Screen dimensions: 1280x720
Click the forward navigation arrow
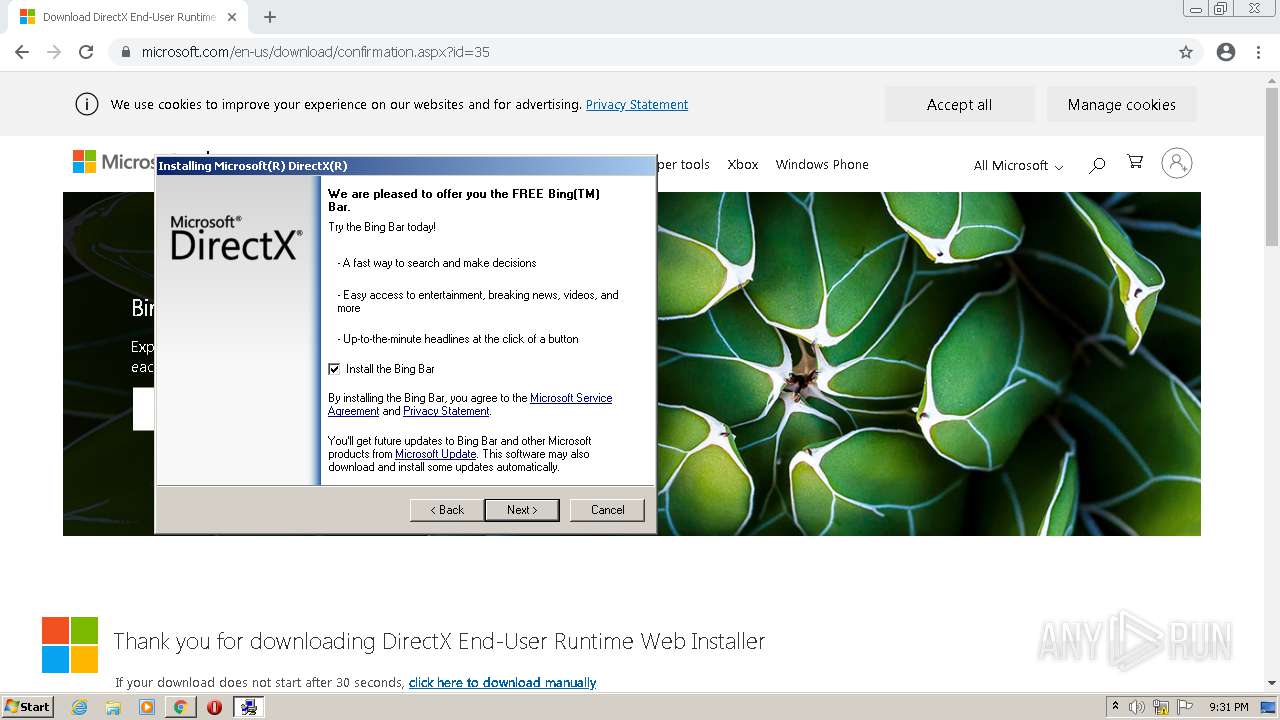pos(54,52)
